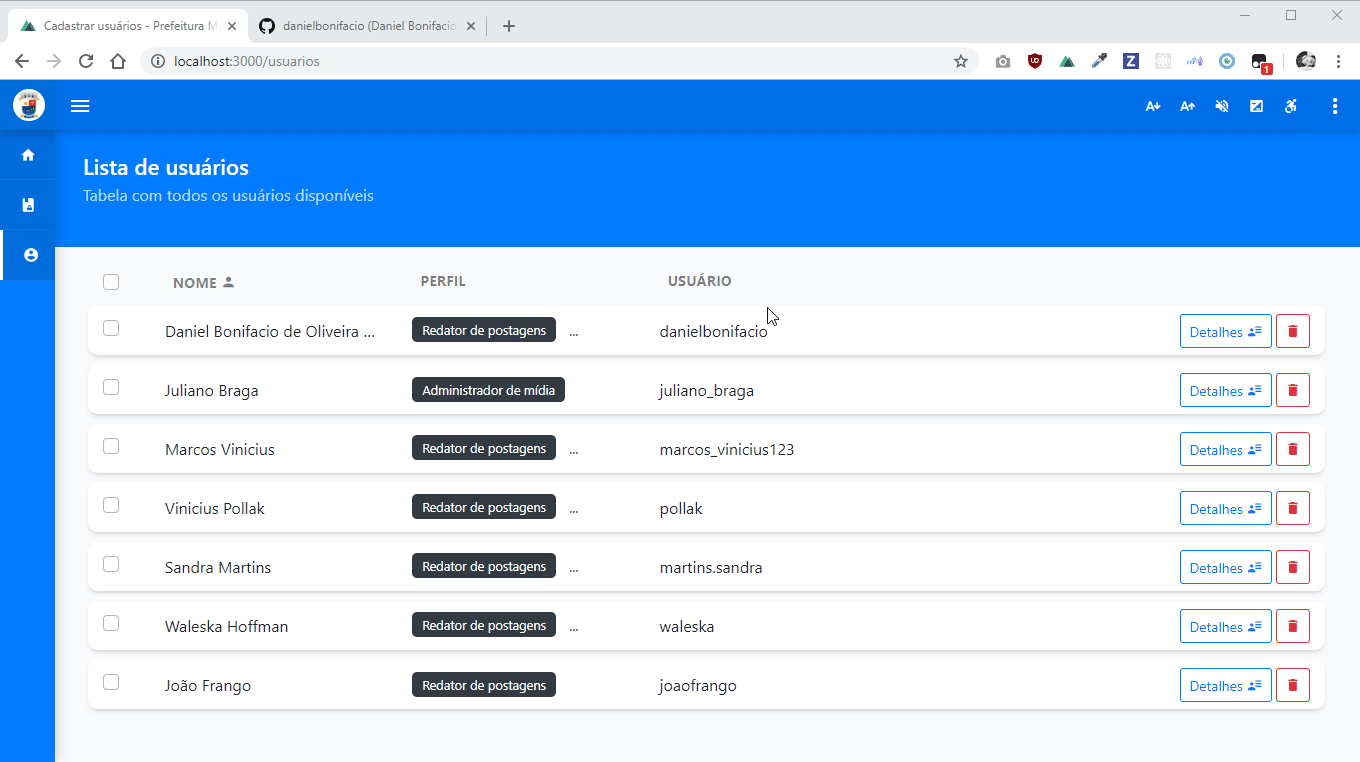Delete user Vinicius Pollak with trash button
This screenshot has width=1360, height=762.
coord(1293,508)
